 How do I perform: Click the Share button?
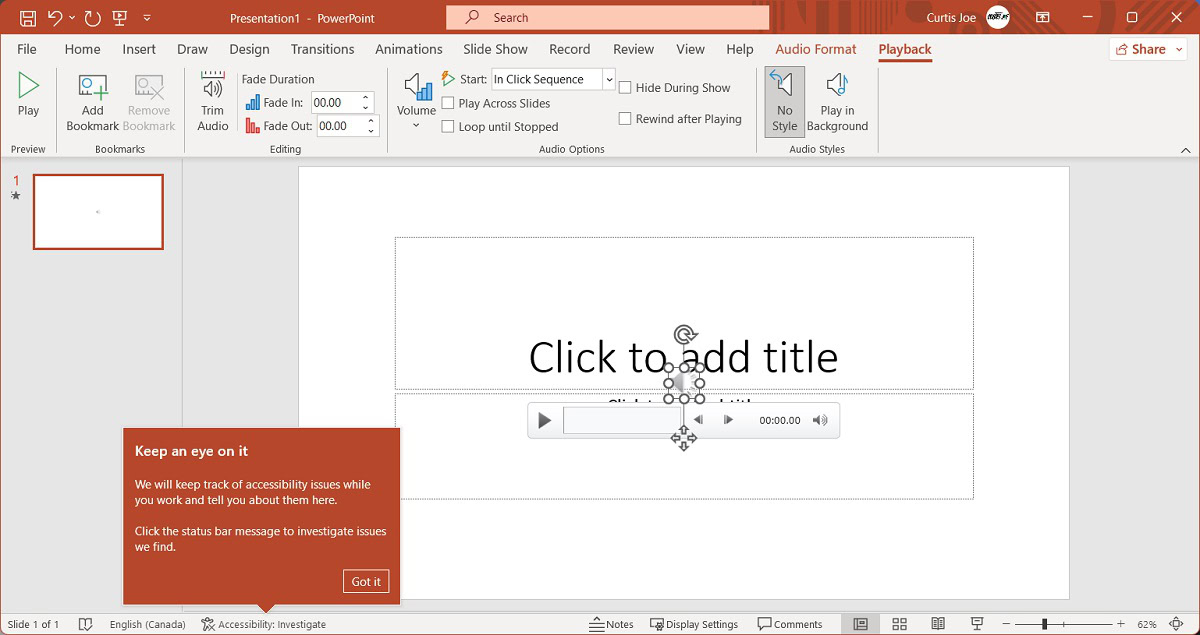pyautogui.click(x=1147, y=49)
